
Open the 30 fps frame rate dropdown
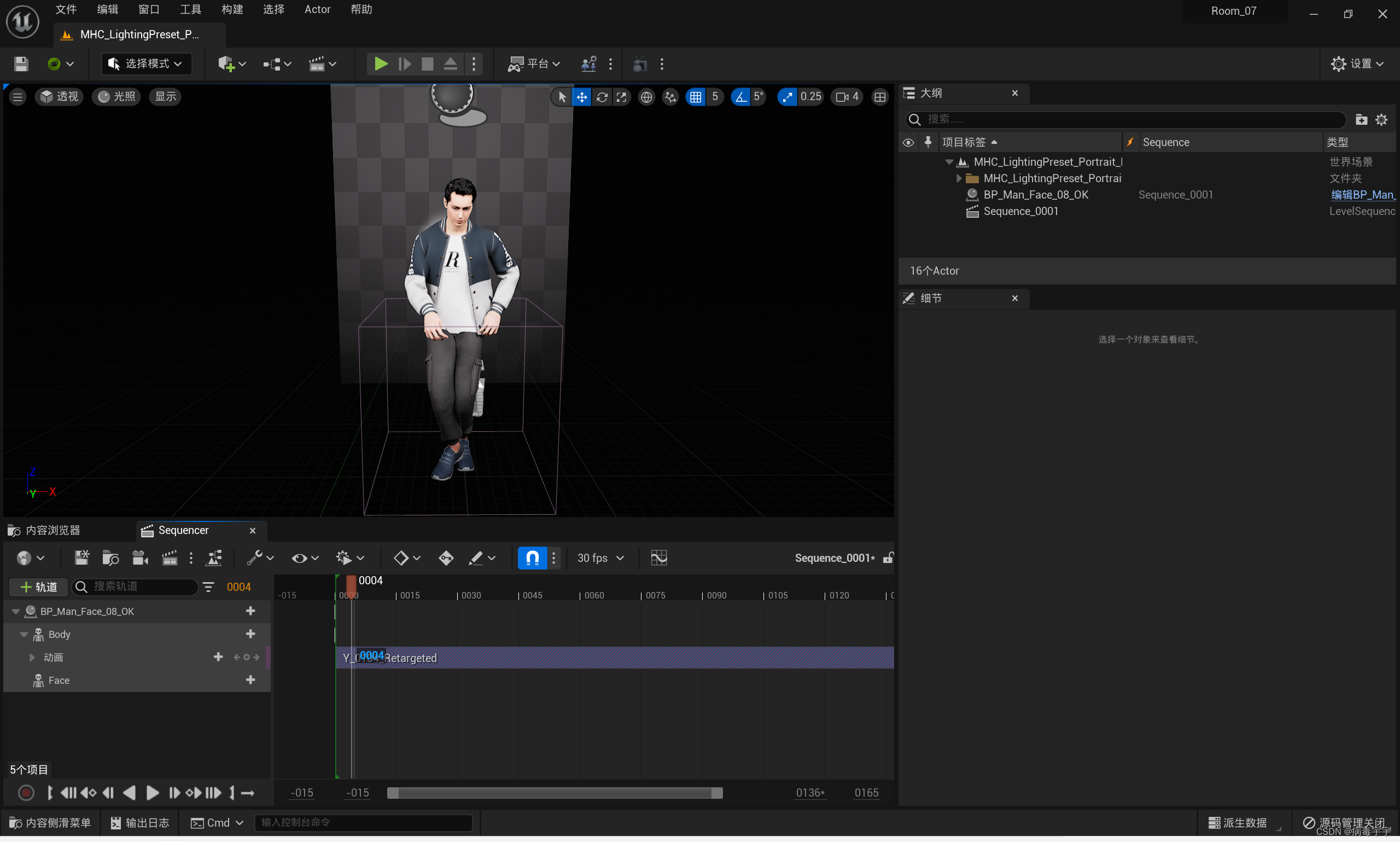[x=600, y=558]
